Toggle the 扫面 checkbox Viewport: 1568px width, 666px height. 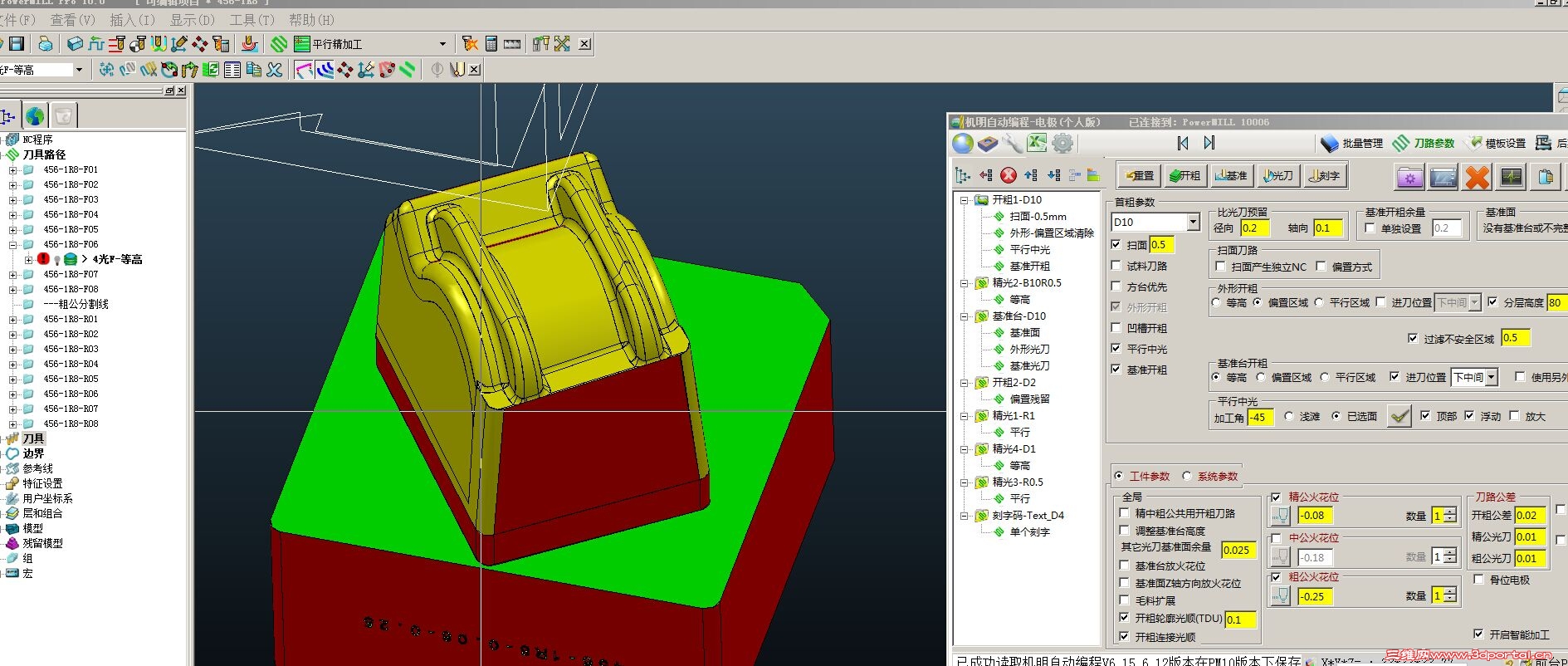coord(1116,245)
